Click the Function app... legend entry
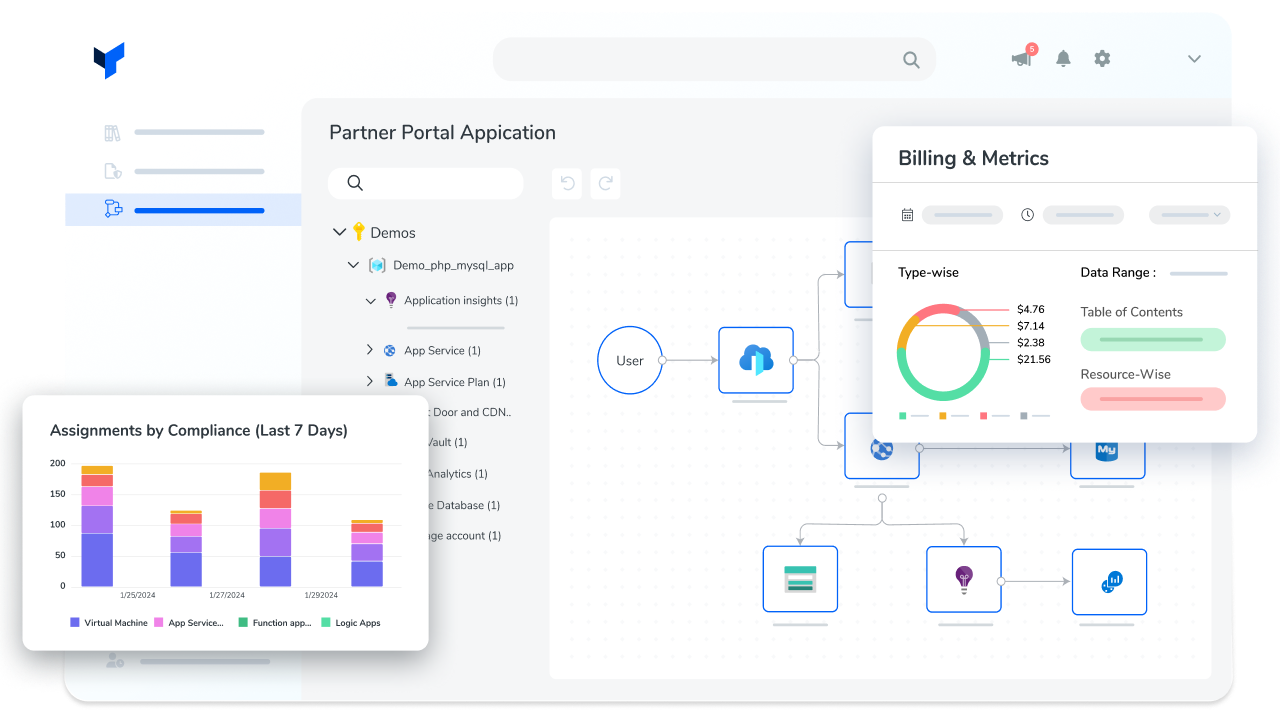This screenshot has width=1280, height=720. [275, 623]
